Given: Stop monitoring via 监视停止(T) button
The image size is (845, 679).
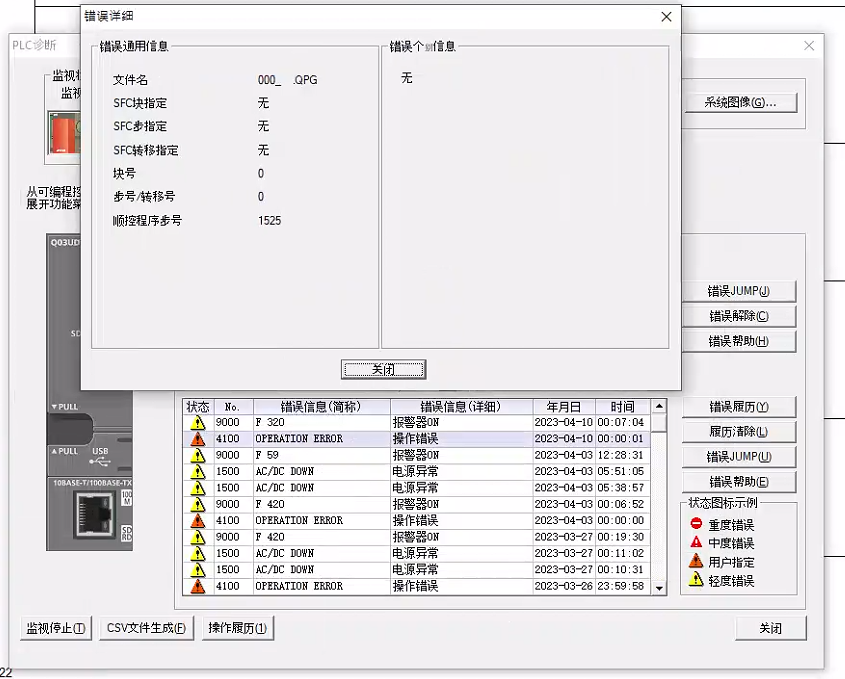Looking at the screenshot, I should coord(56,628).
